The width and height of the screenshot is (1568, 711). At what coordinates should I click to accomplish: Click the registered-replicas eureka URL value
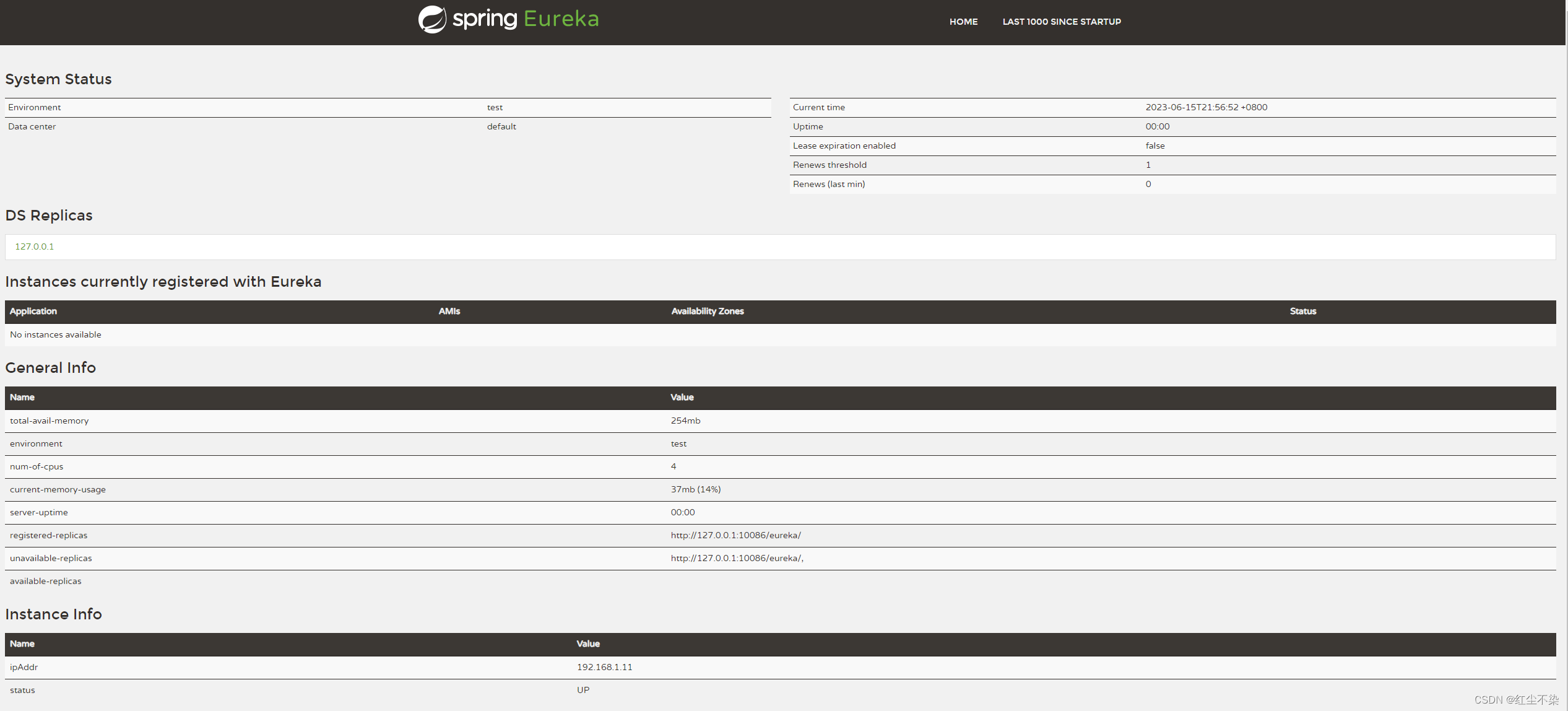pyautogui.click(x=735, y=535)
